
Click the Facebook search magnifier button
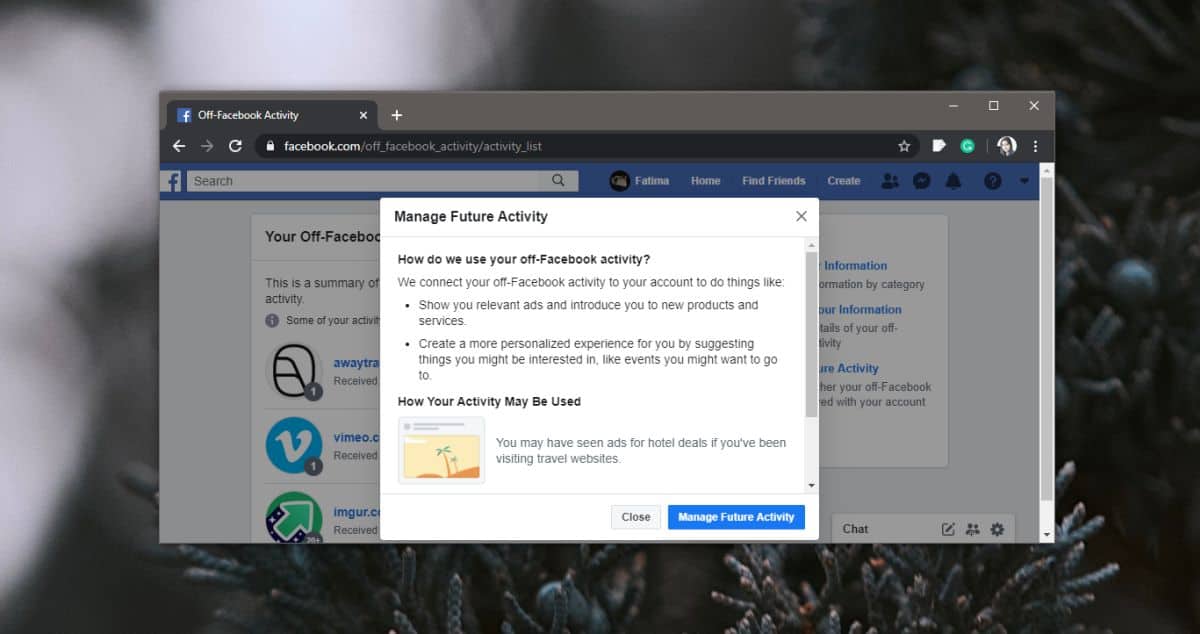[558, 181]
